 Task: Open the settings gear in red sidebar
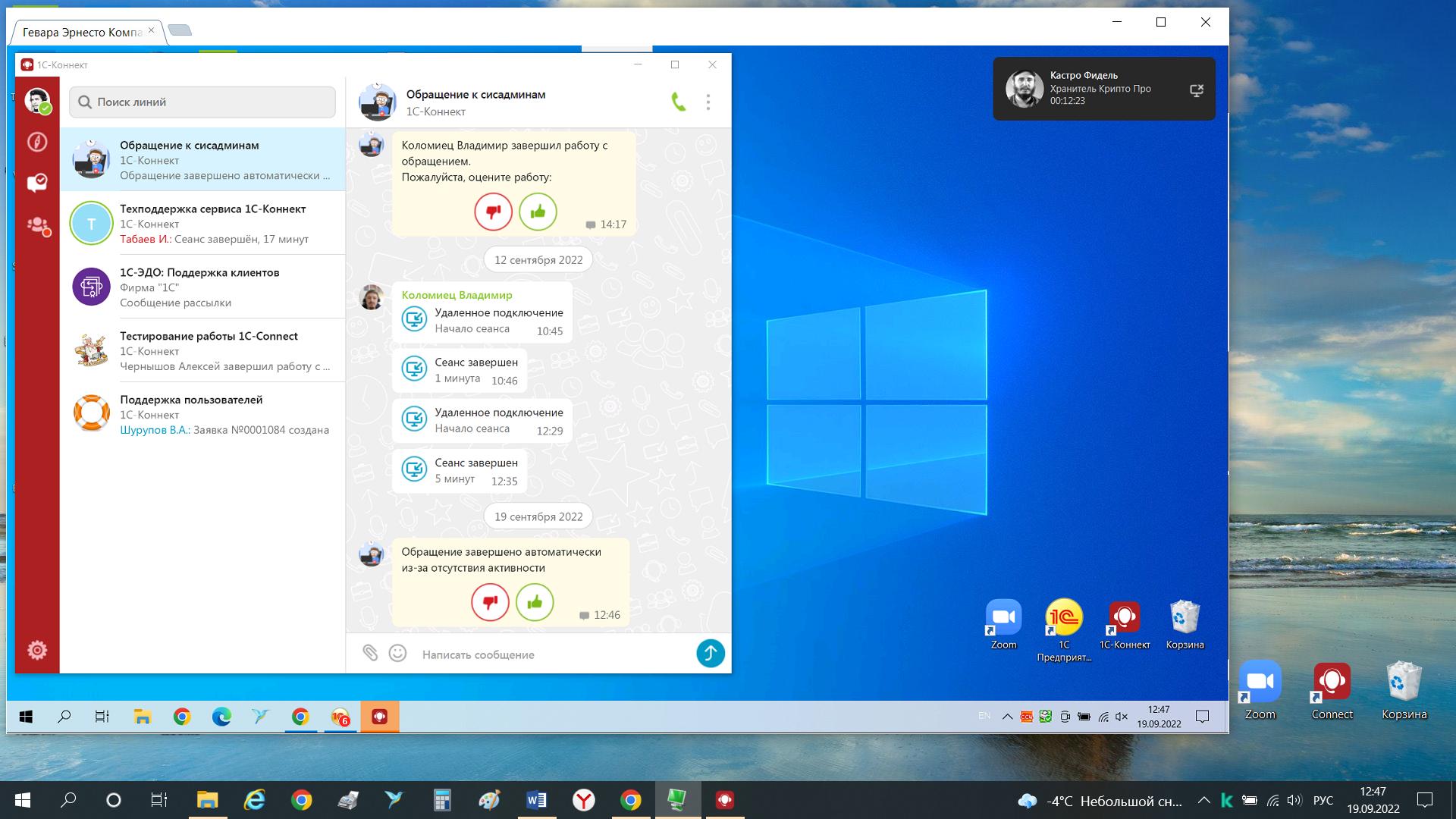(37, 650)
